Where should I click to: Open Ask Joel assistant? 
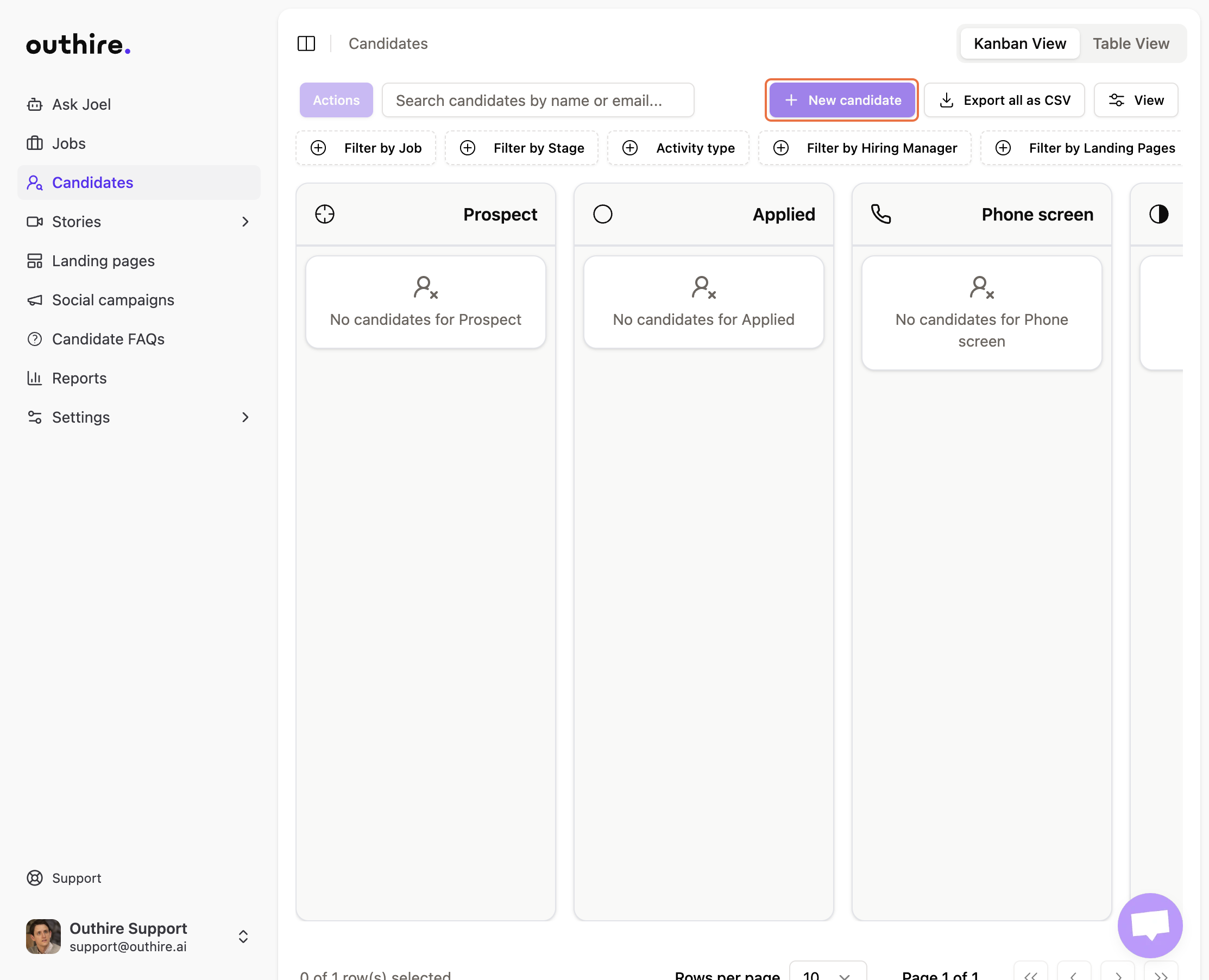81,104
